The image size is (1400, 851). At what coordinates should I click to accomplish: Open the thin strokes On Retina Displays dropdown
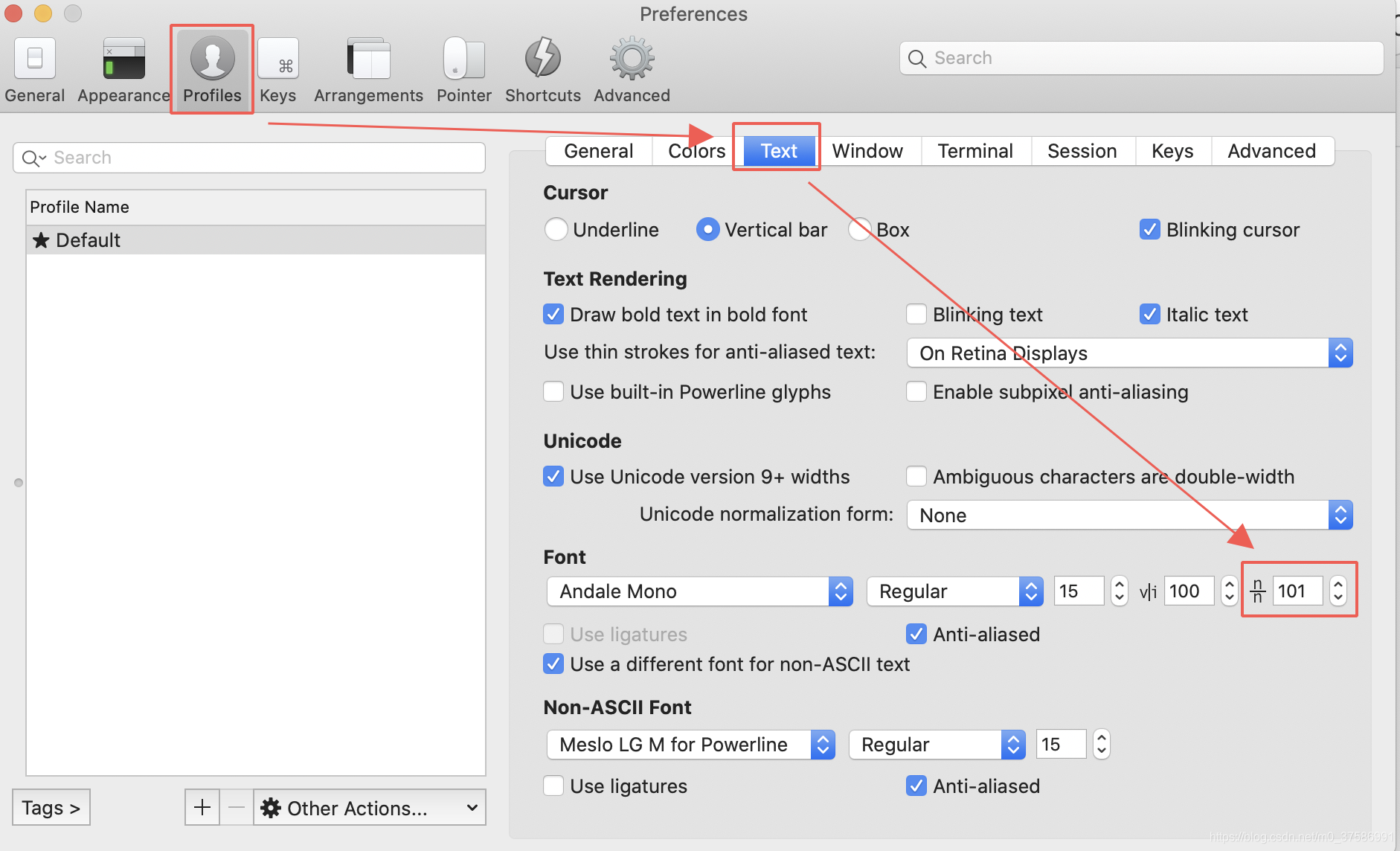1129,353
